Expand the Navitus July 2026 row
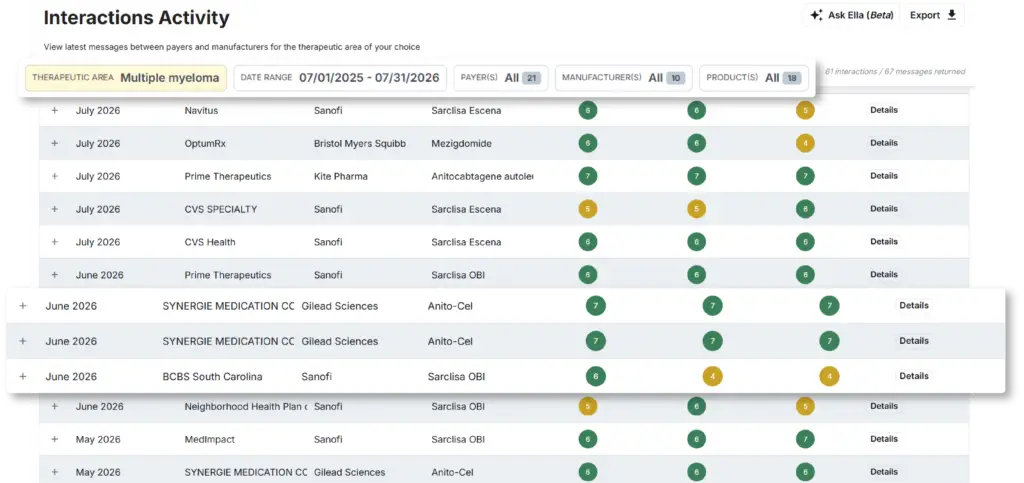The image size is (1024, 483). [55, 110]
